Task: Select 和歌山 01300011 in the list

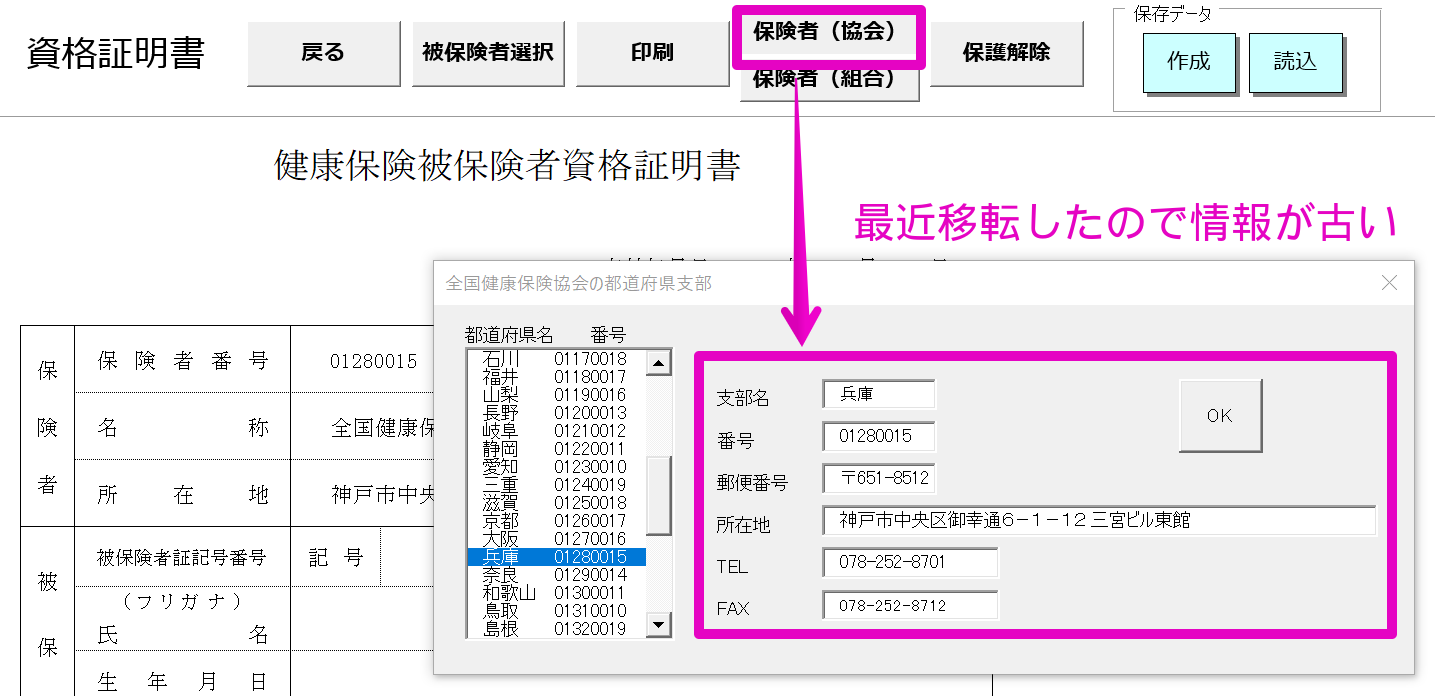Action: (x=556, y=592)
